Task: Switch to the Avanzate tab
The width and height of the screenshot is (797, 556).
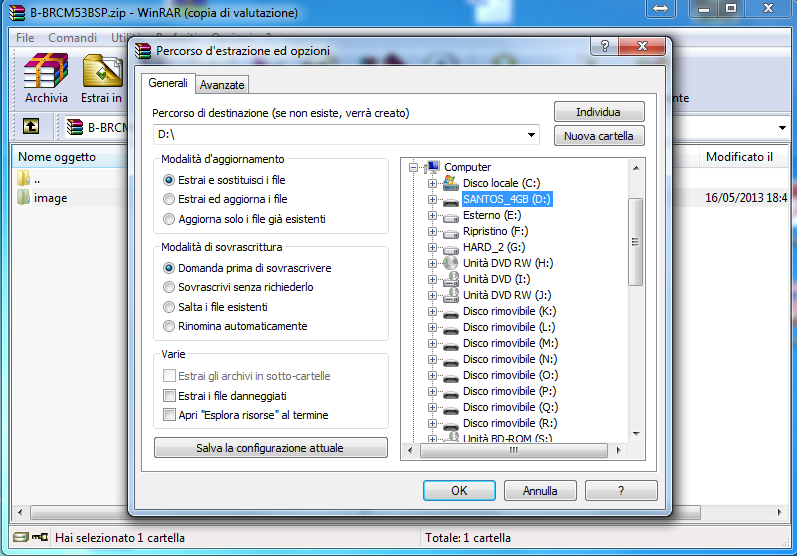Action: click(222, 85)
